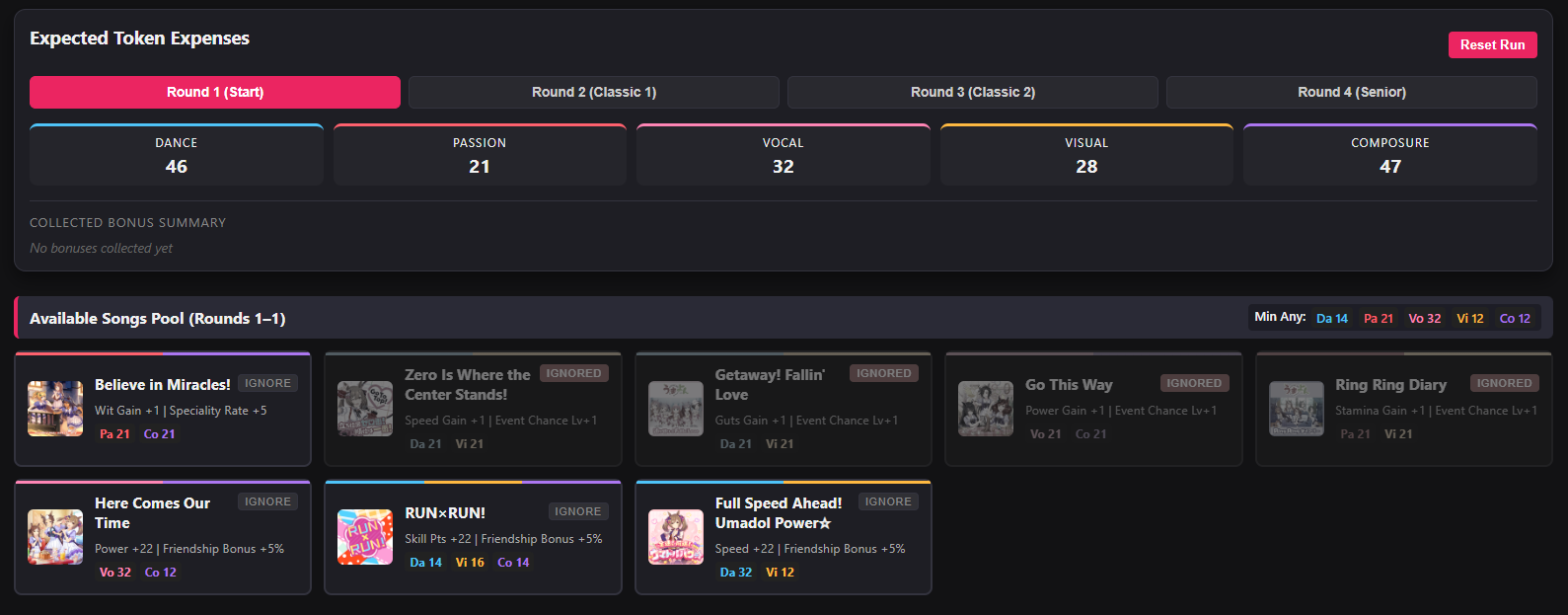Click the Visual 28 stat card
Viewport: 1568px width, 615px height.
pyautogui.click(x=1086, y=155)
